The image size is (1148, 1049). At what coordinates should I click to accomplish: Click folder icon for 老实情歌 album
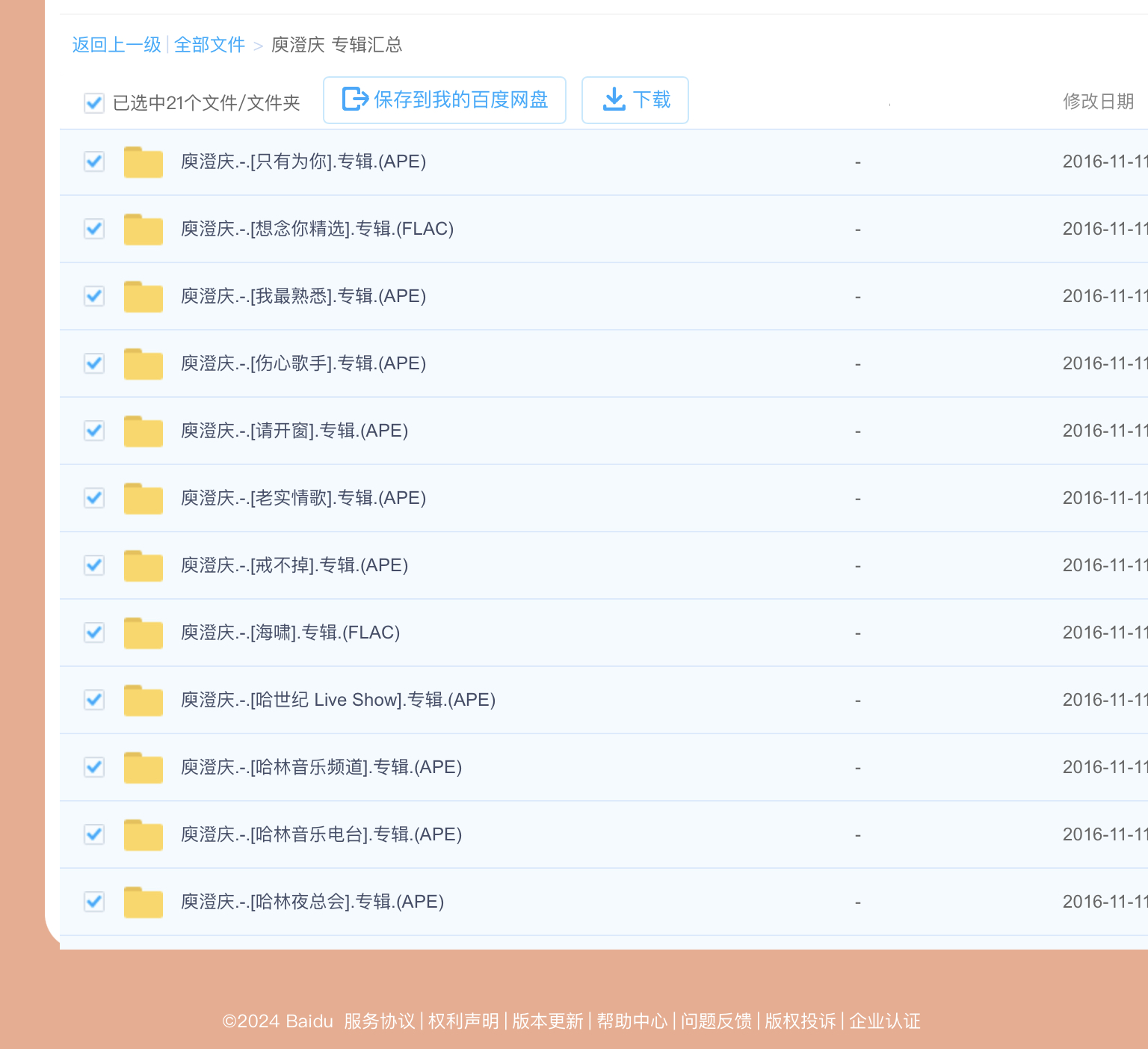[143, 499]
